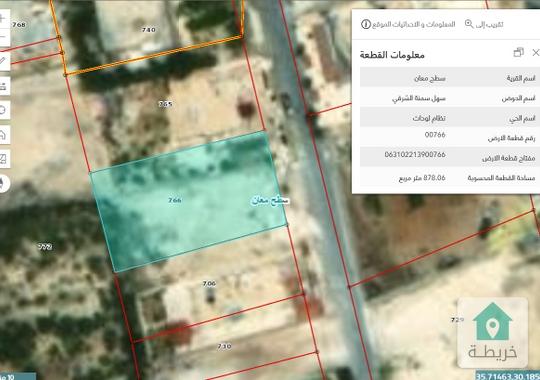540x380 pixels.
Task: Click the home extent button in left toolbar
Action: (3, 134)
